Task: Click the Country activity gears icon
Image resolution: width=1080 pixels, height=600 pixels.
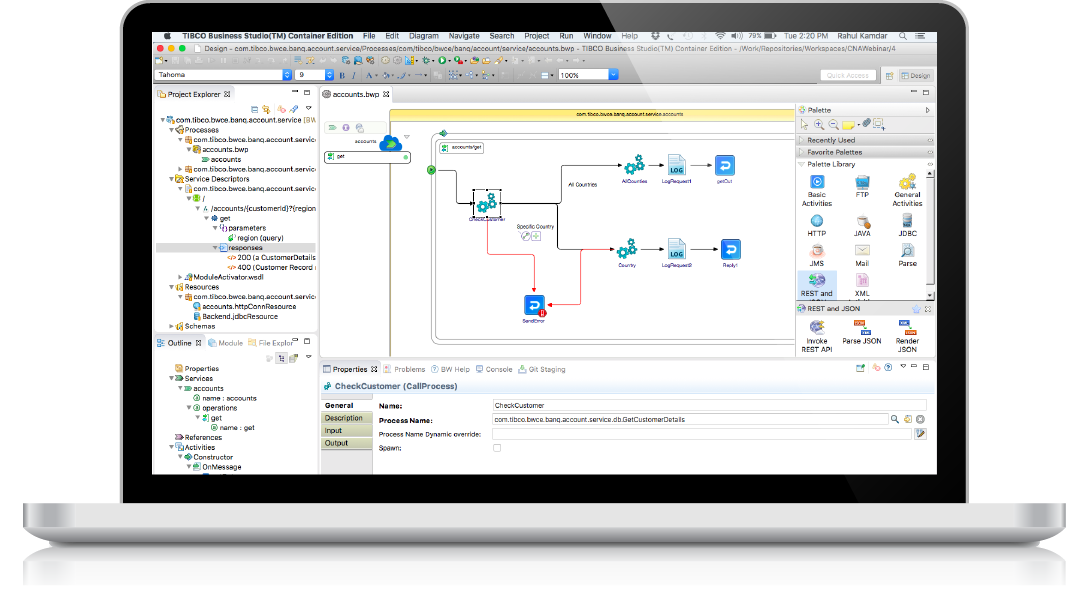Action: tap(627, 249)
